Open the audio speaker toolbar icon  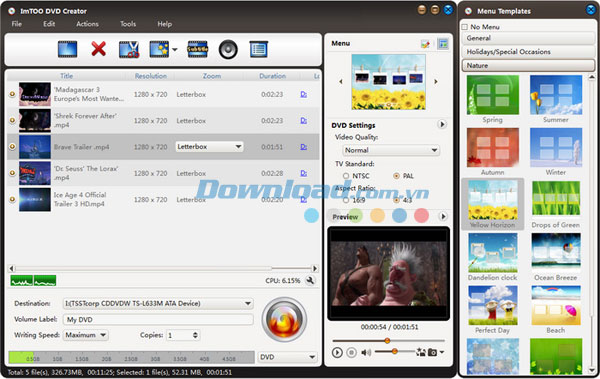(228, 49)
